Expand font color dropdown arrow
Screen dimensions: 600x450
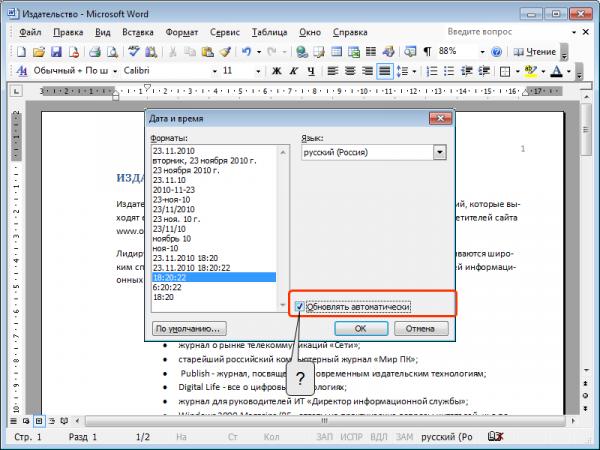pyautogui.click(x=569, y=71)
